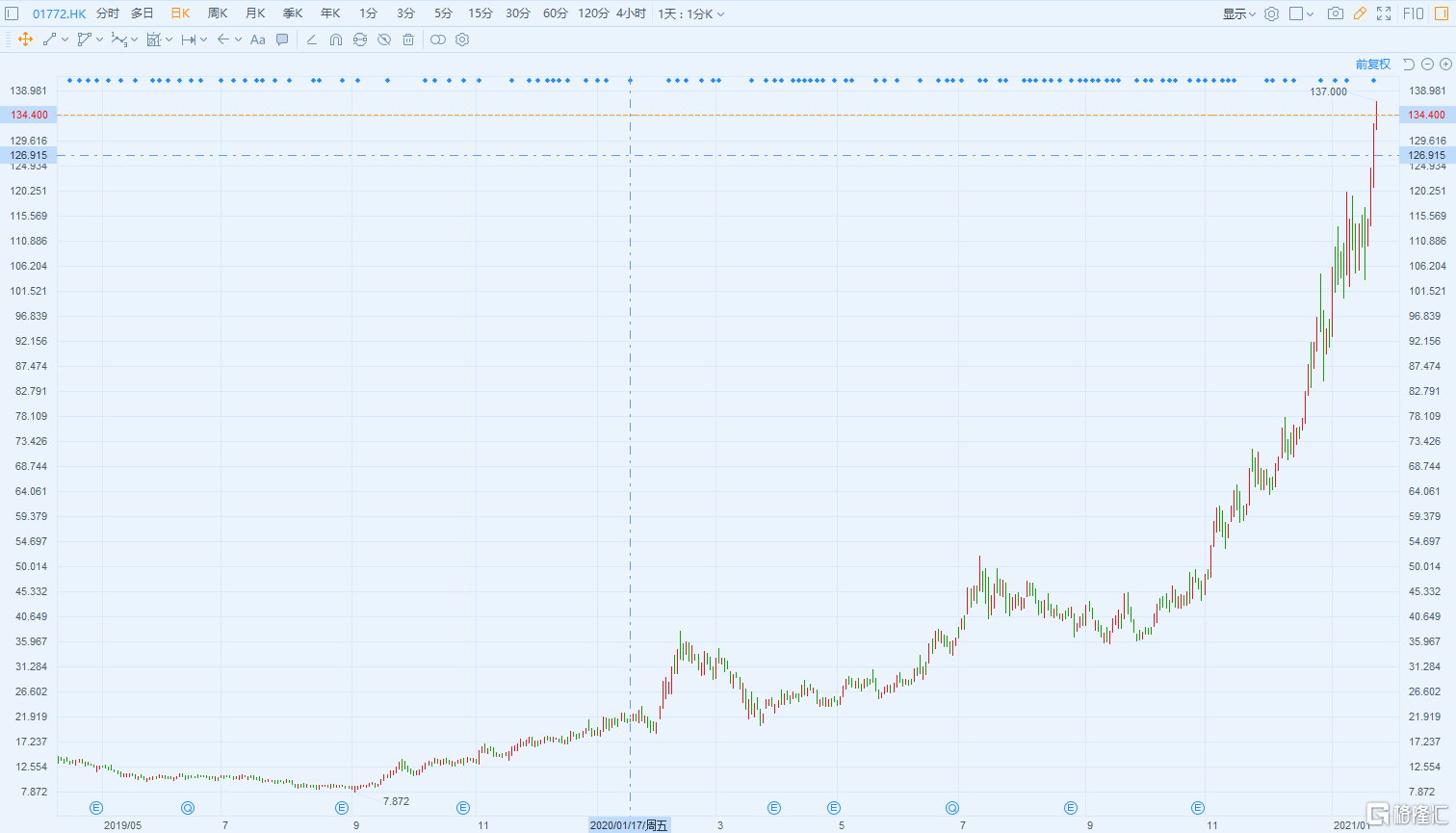Screen dimensions: 1456x833
Task: Zoom in chart with plus icon
Action: point(1445,65)
